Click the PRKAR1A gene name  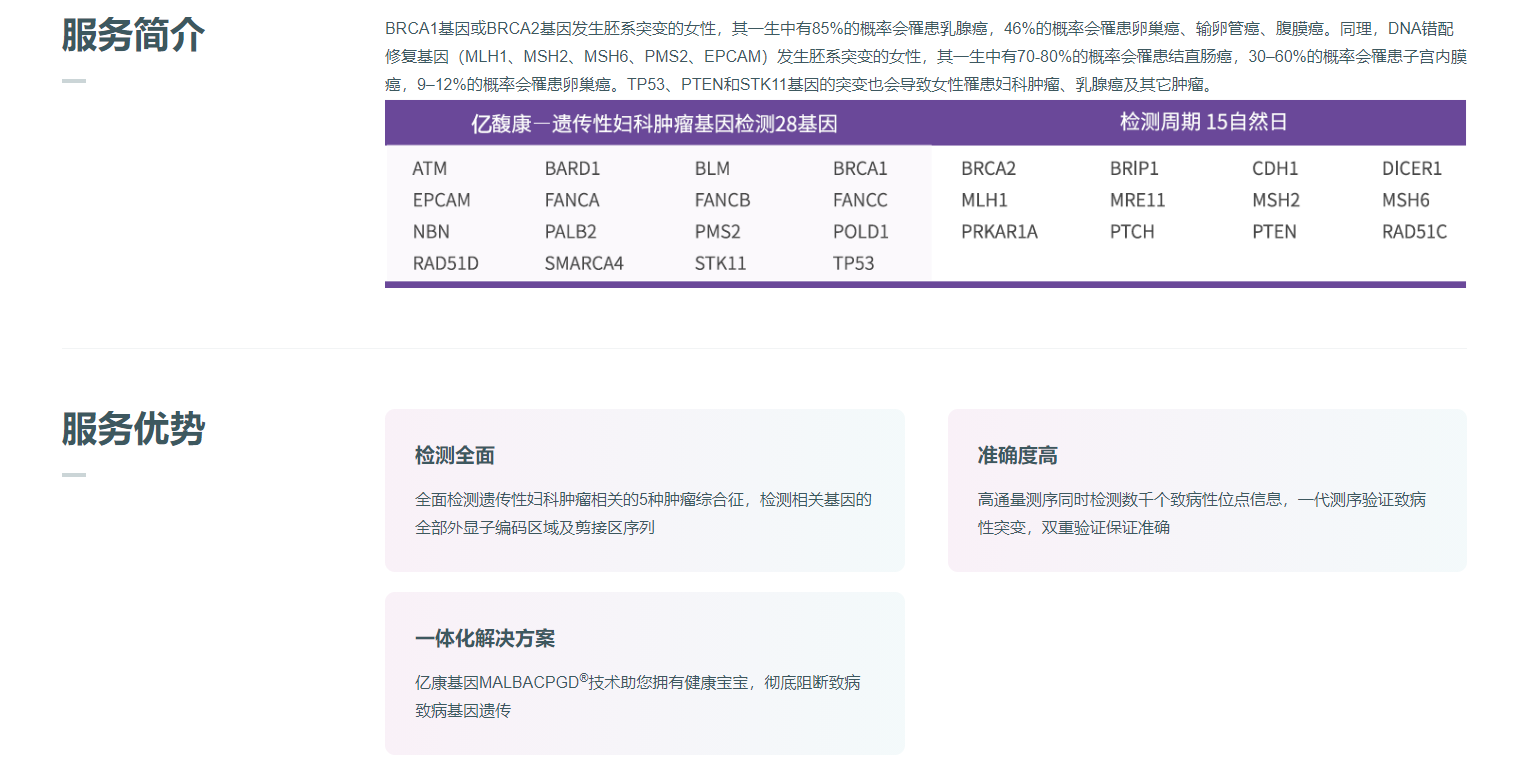999,232
